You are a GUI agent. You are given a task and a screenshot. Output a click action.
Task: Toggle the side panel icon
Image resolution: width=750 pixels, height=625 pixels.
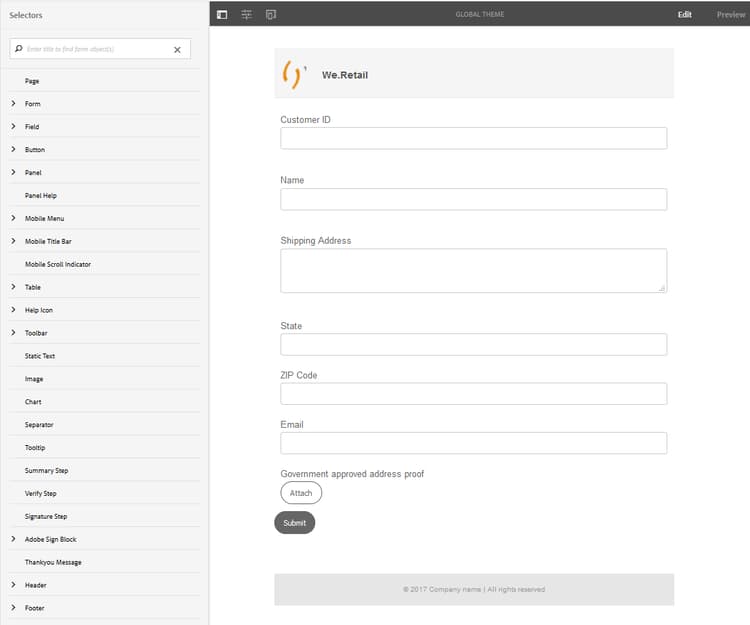222,14
